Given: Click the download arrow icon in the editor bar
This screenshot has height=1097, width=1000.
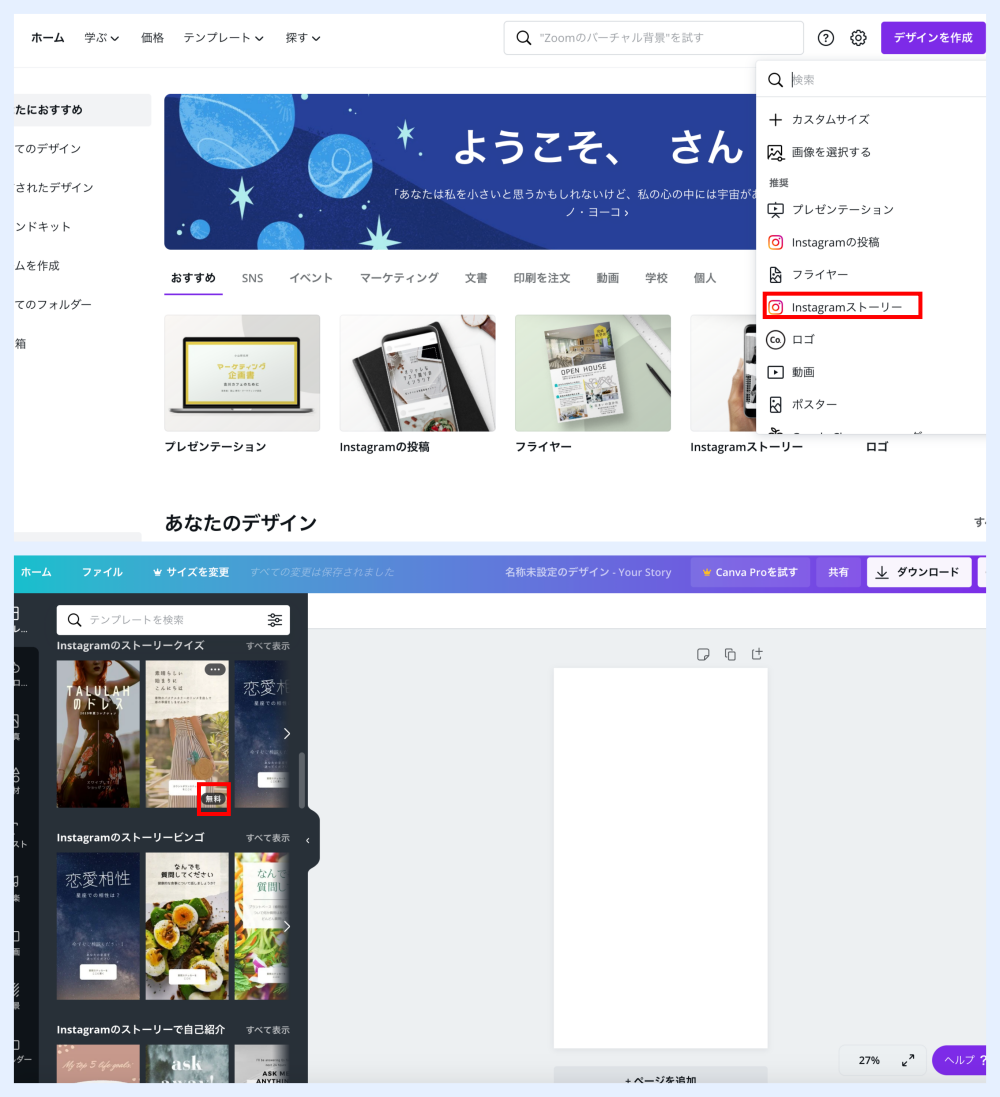Looking at the screenshot, I should [x=882, y=572].
